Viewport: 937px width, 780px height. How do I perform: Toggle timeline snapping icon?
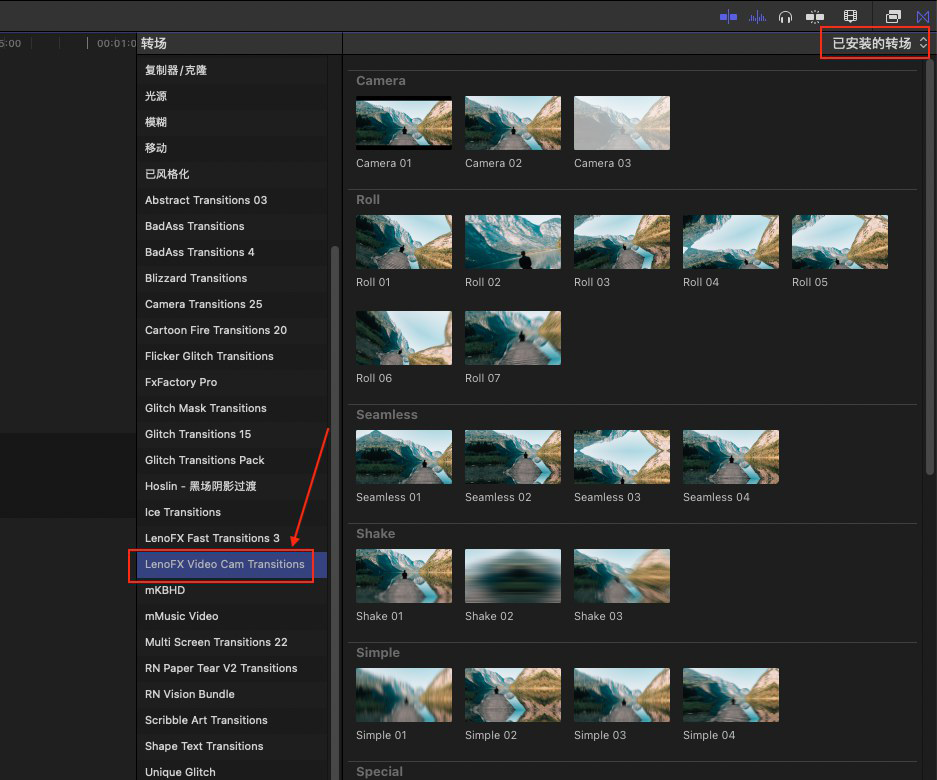814,17
